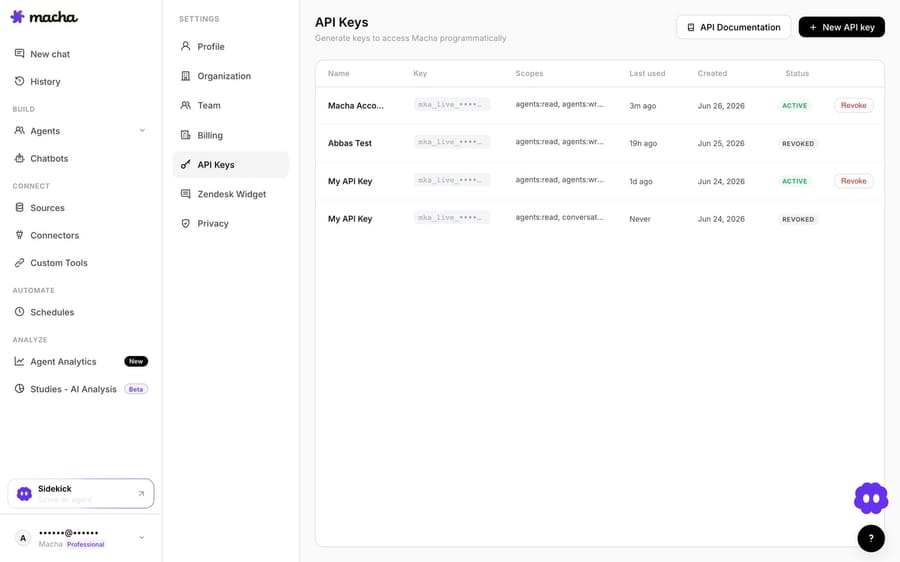Image resolution: width=900 pixels, height=562 pixels.
Task: Click the New chat icon
Action: point(20,53)
